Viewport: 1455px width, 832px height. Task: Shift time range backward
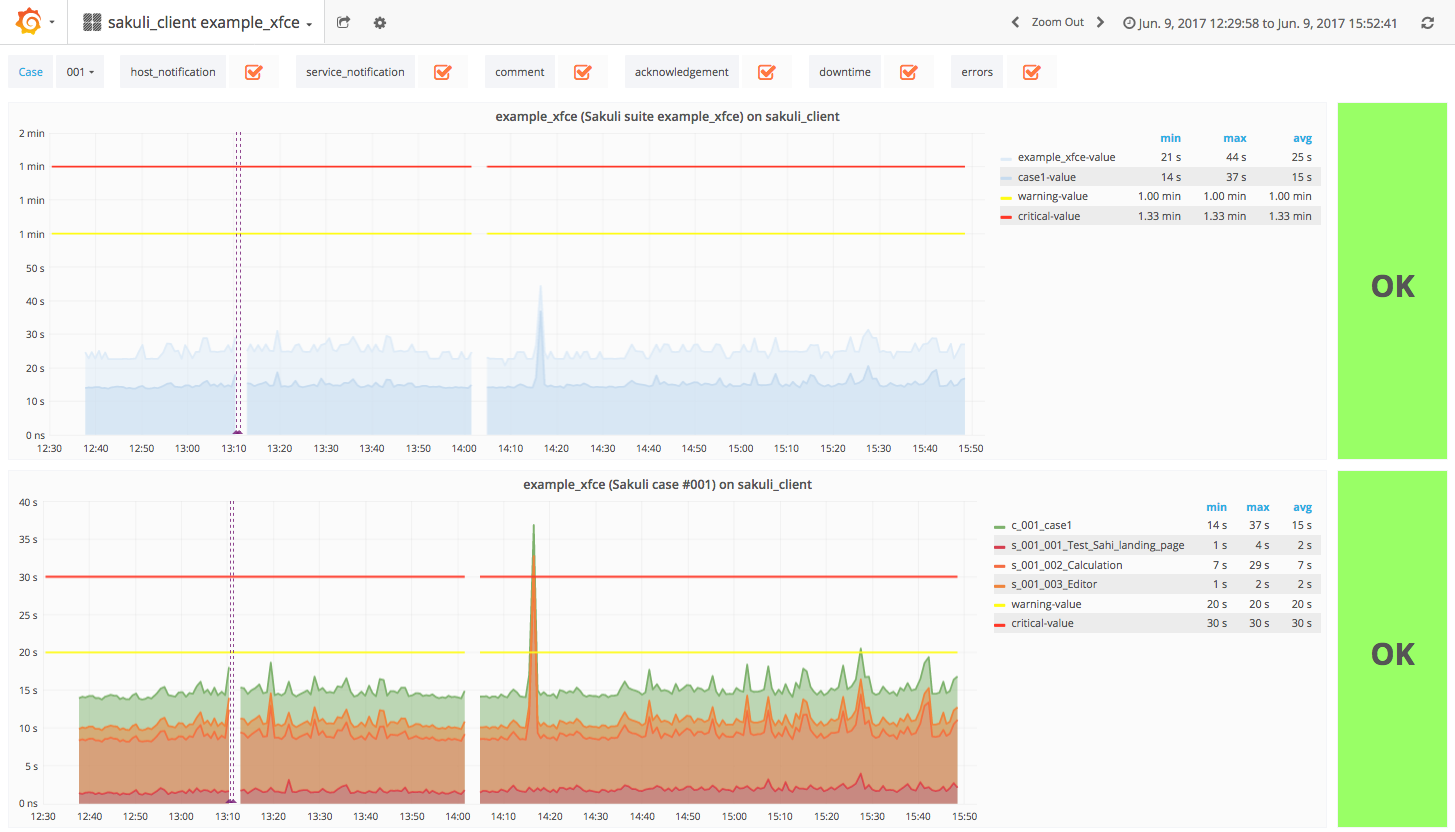(1015, 22)
